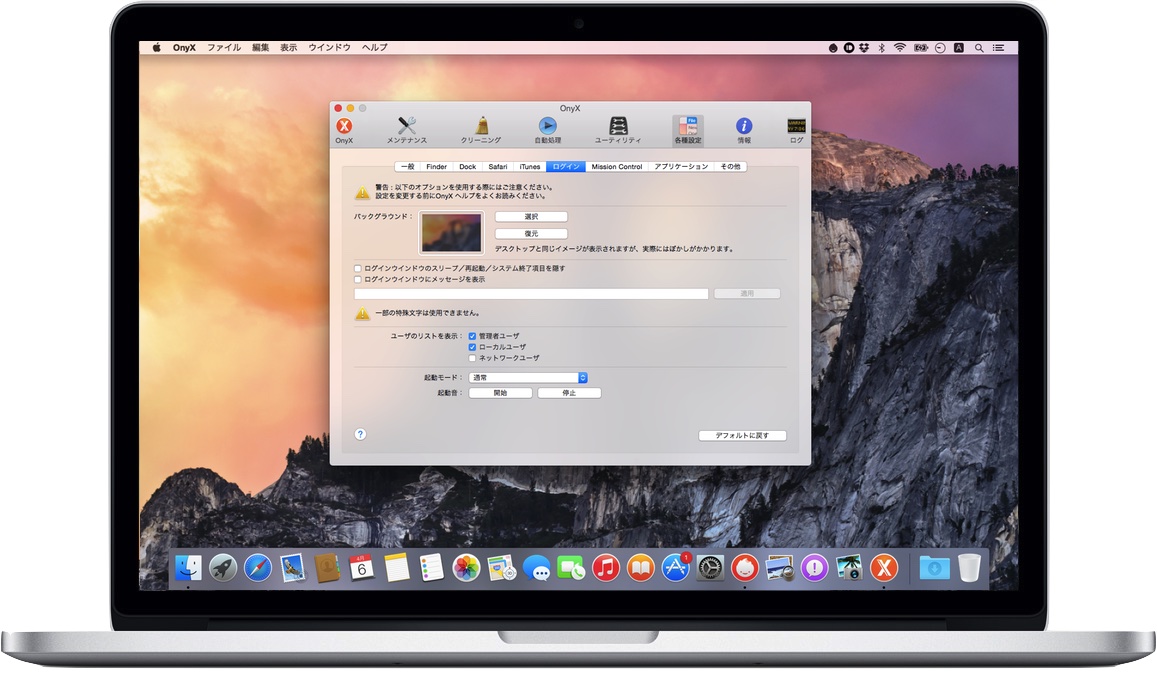Image resolution: width=1157 pixels, height=677 pixels.
Task: Switch to the Safari tab
Action: point(497,167)
